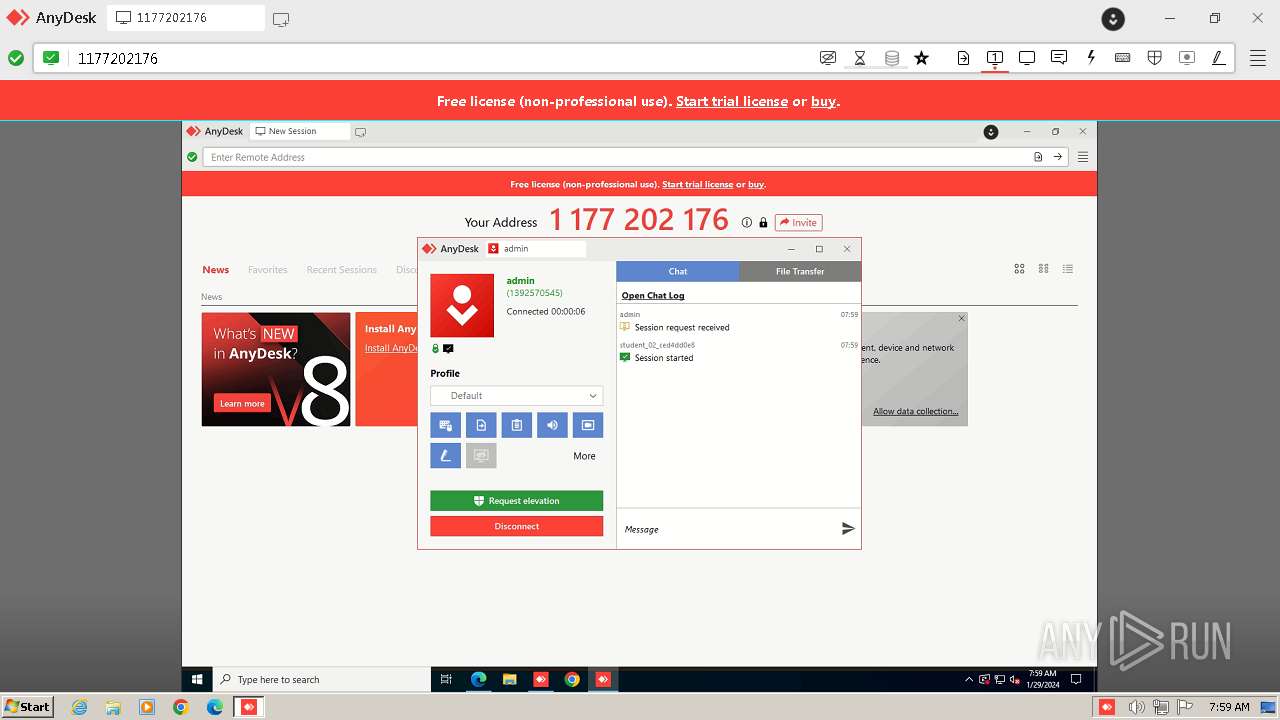
Task: Click local volume tray icon
Action: [x=1137, y=707]
